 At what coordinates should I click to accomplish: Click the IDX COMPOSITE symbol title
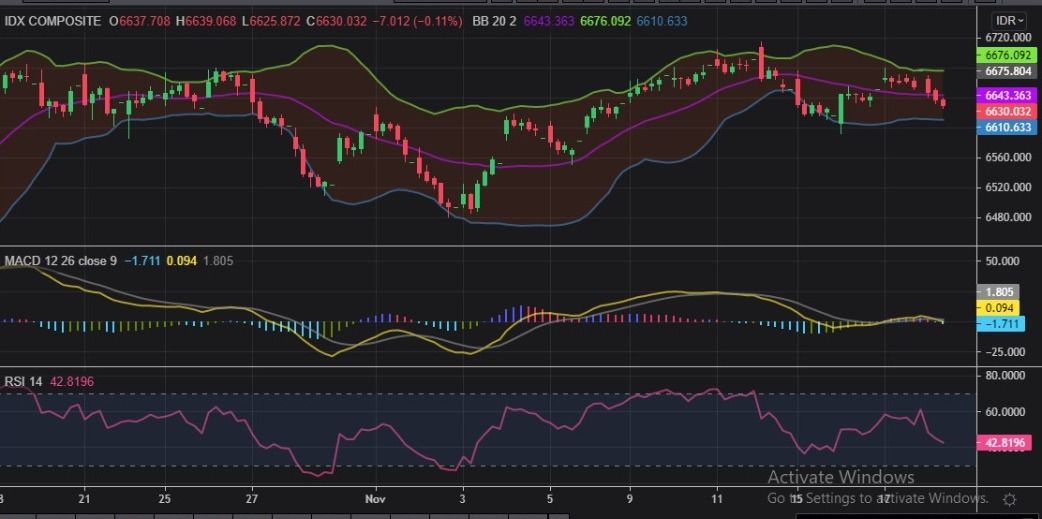pos(52,21)
